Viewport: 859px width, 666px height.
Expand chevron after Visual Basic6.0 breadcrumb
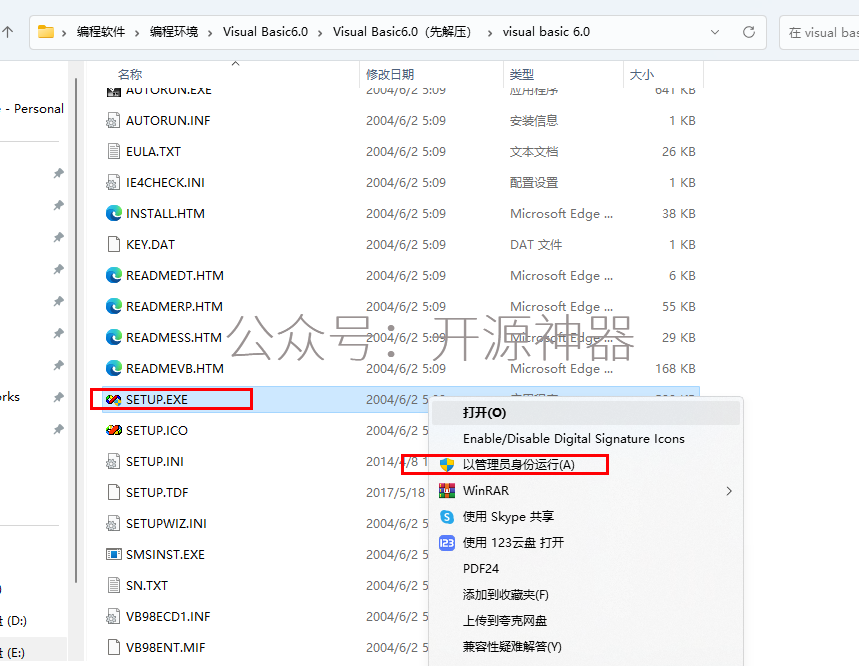pos(320,33)
